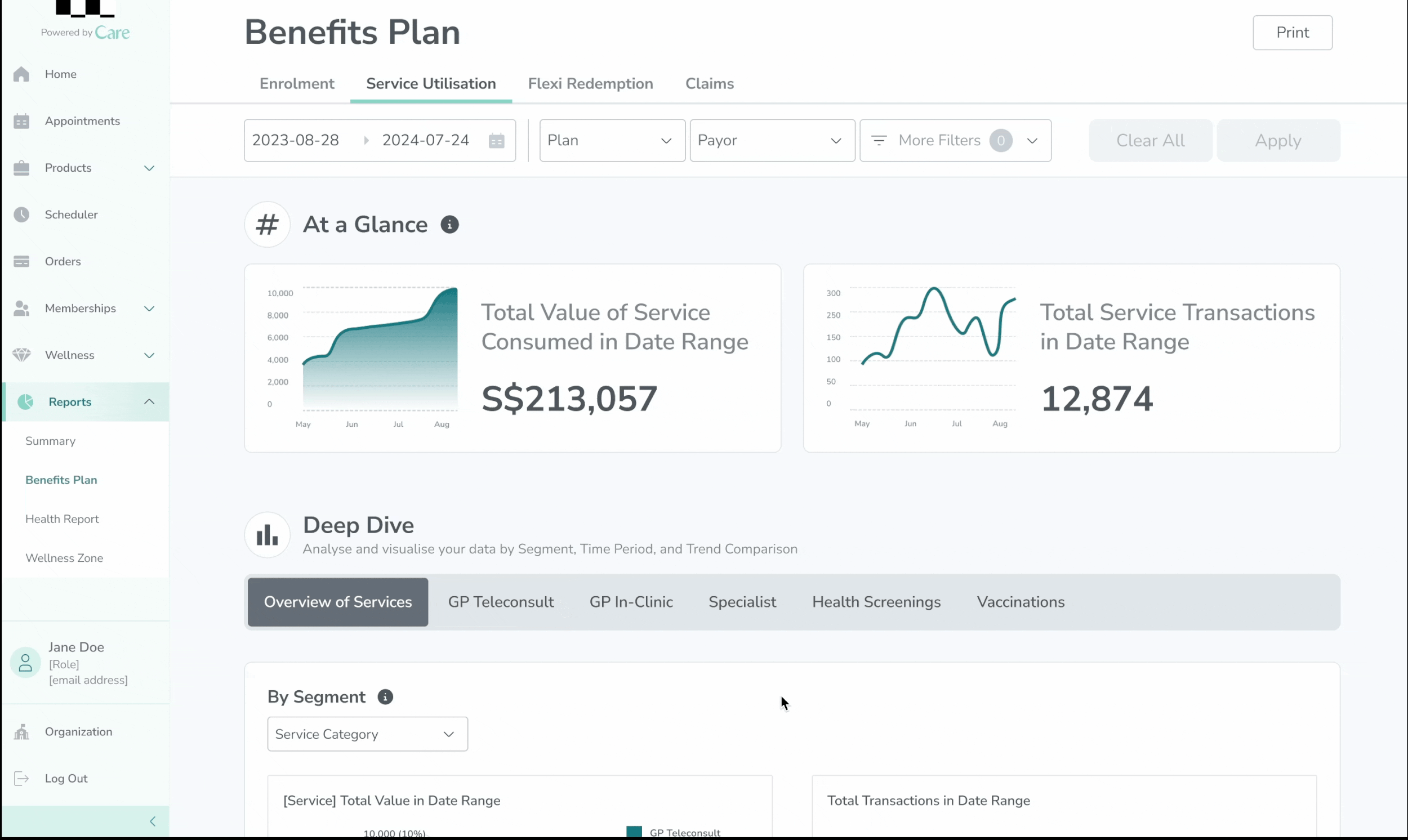
Task: Open the Plan filter dropdown
Action: click(612, 140)
